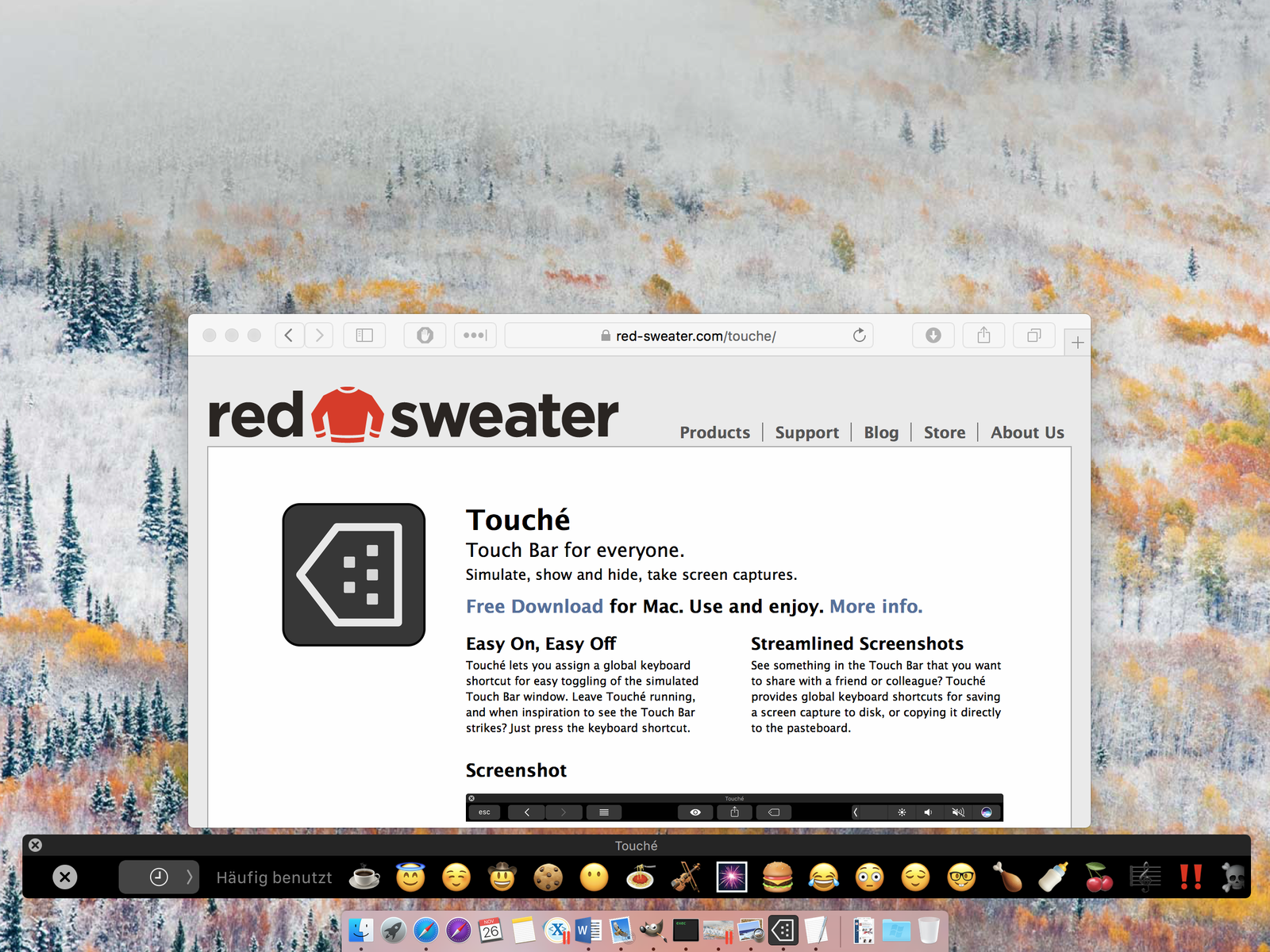The height and width of the screenshot is (952, 1270).
Task: Open Calendar in the Dock
Action: pyautogui.click(x=491, y=930)
